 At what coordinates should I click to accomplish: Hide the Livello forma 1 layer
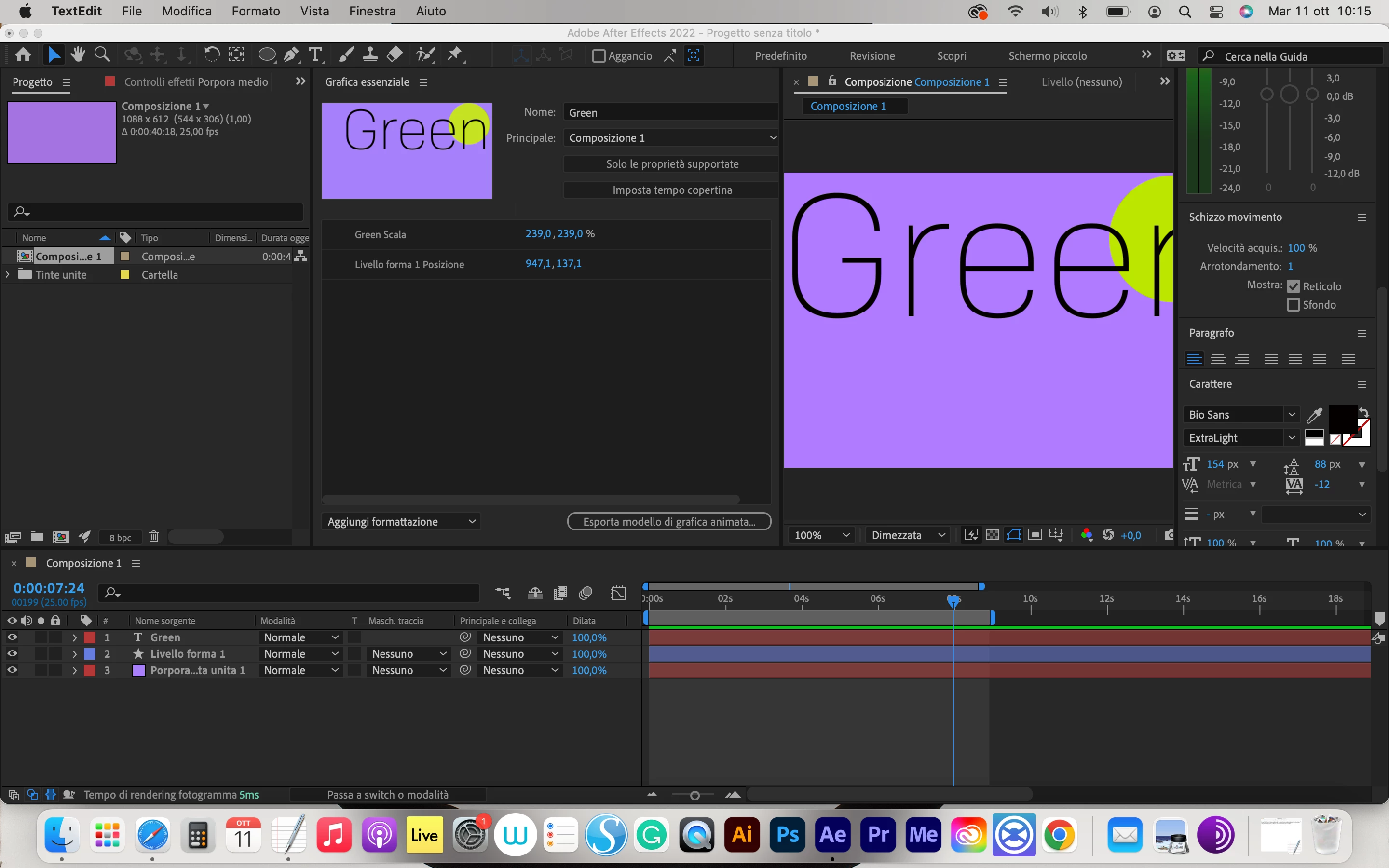click(12, 653)
